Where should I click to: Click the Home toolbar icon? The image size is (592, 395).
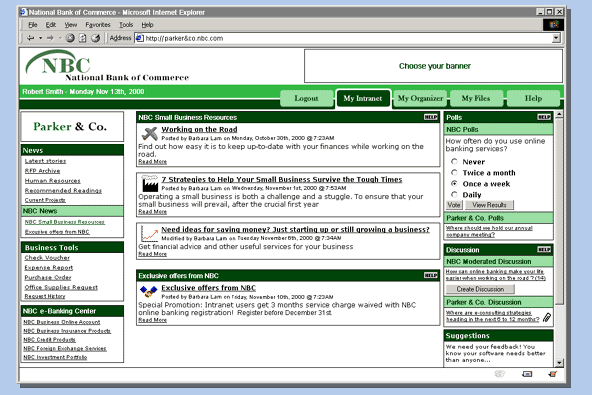[x=96, y=38]
